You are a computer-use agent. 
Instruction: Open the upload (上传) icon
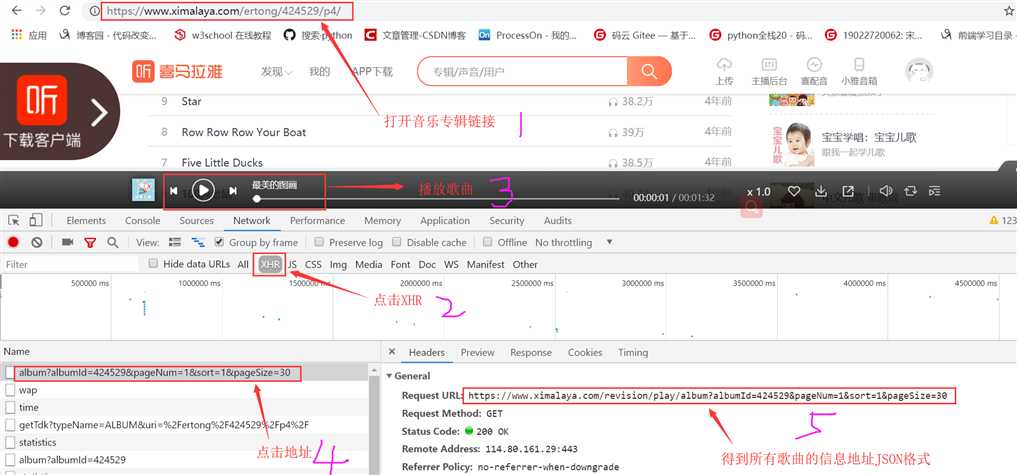tap(724, 71)
